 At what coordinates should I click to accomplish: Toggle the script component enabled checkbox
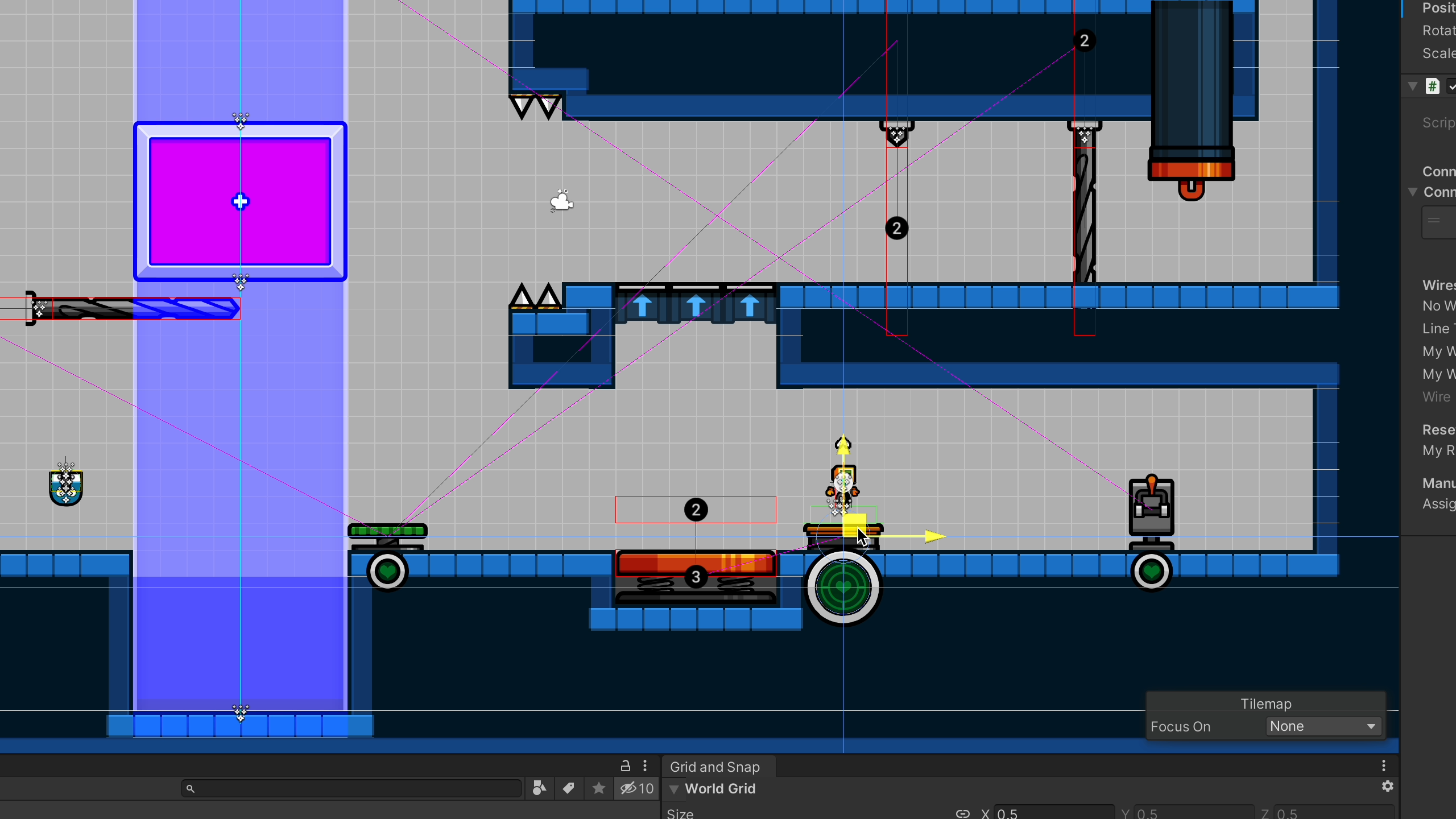click(1451, 86)
